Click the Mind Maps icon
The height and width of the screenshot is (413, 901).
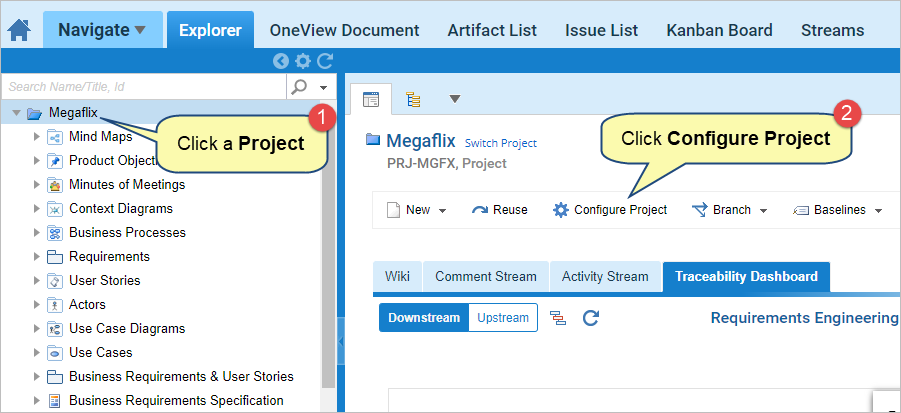[55, 137]
